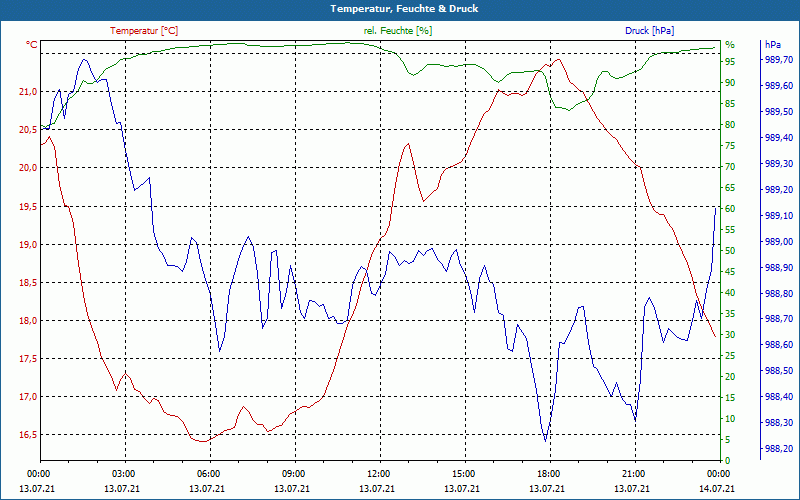The width and height of the screenshot is (800, 500).
Task: Click temperature axis value "18,5"
Action: point(29,283)
